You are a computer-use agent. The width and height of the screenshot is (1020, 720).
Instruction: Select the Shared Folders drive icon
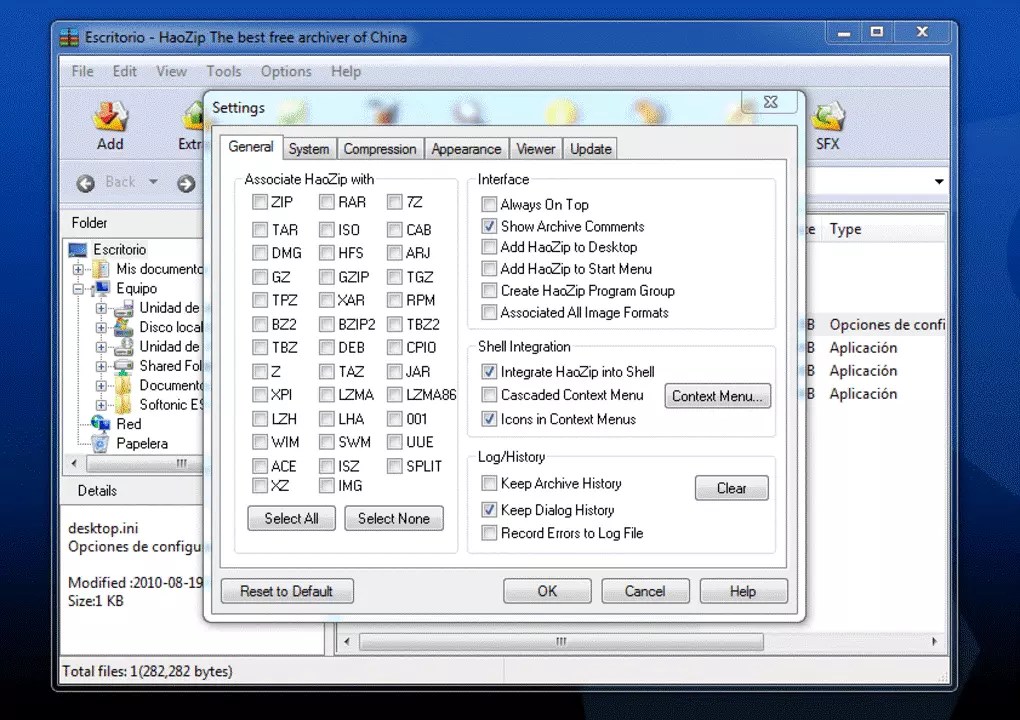click(124, 366)
